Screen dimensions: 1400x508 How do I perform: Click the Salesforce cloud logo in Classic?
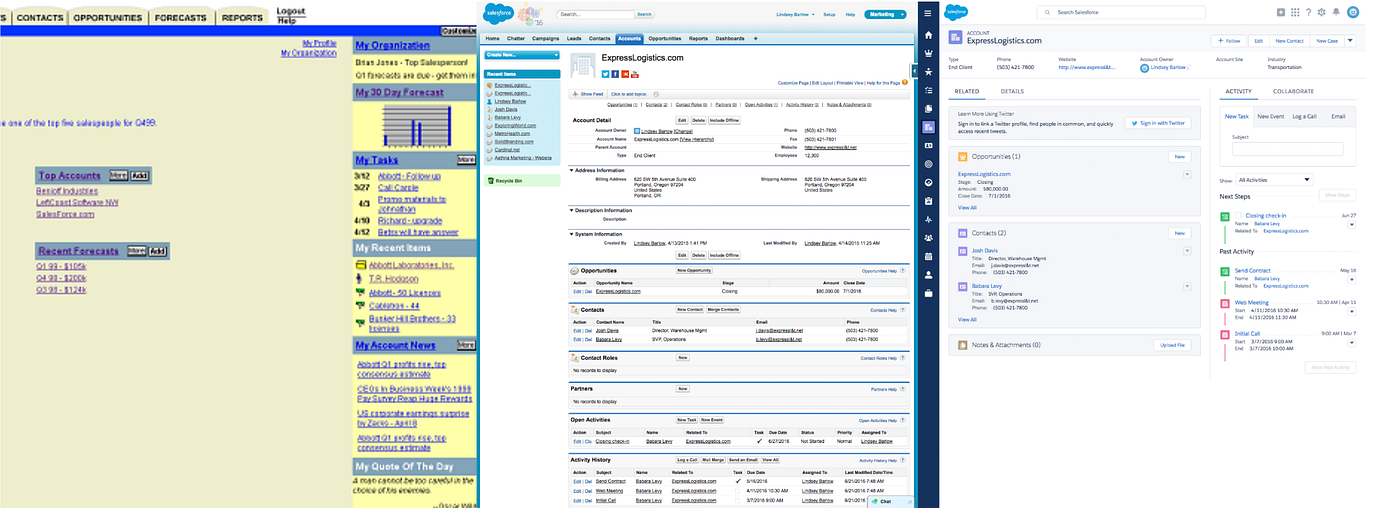coord(498,13)
